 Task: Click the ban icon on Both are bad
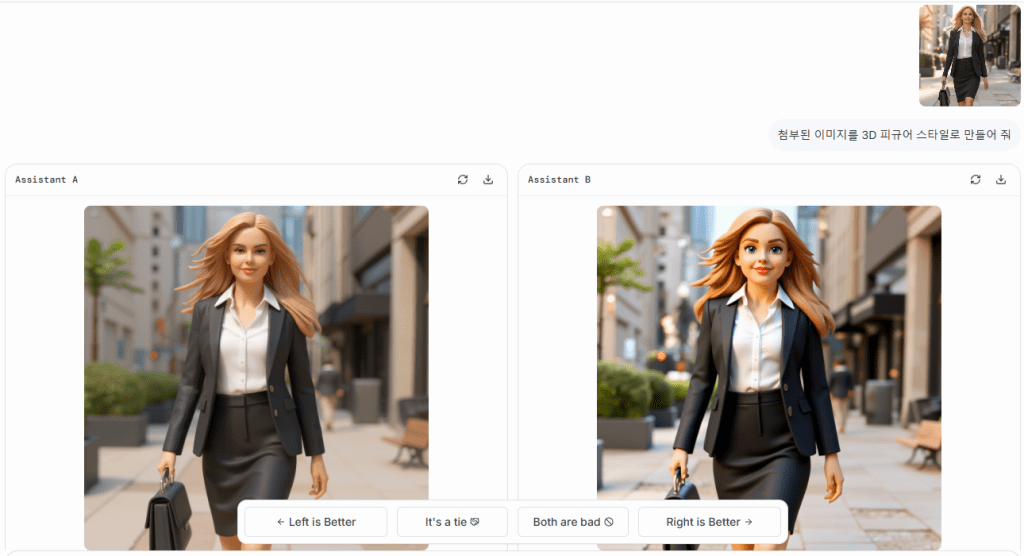[x=609, y=522]
